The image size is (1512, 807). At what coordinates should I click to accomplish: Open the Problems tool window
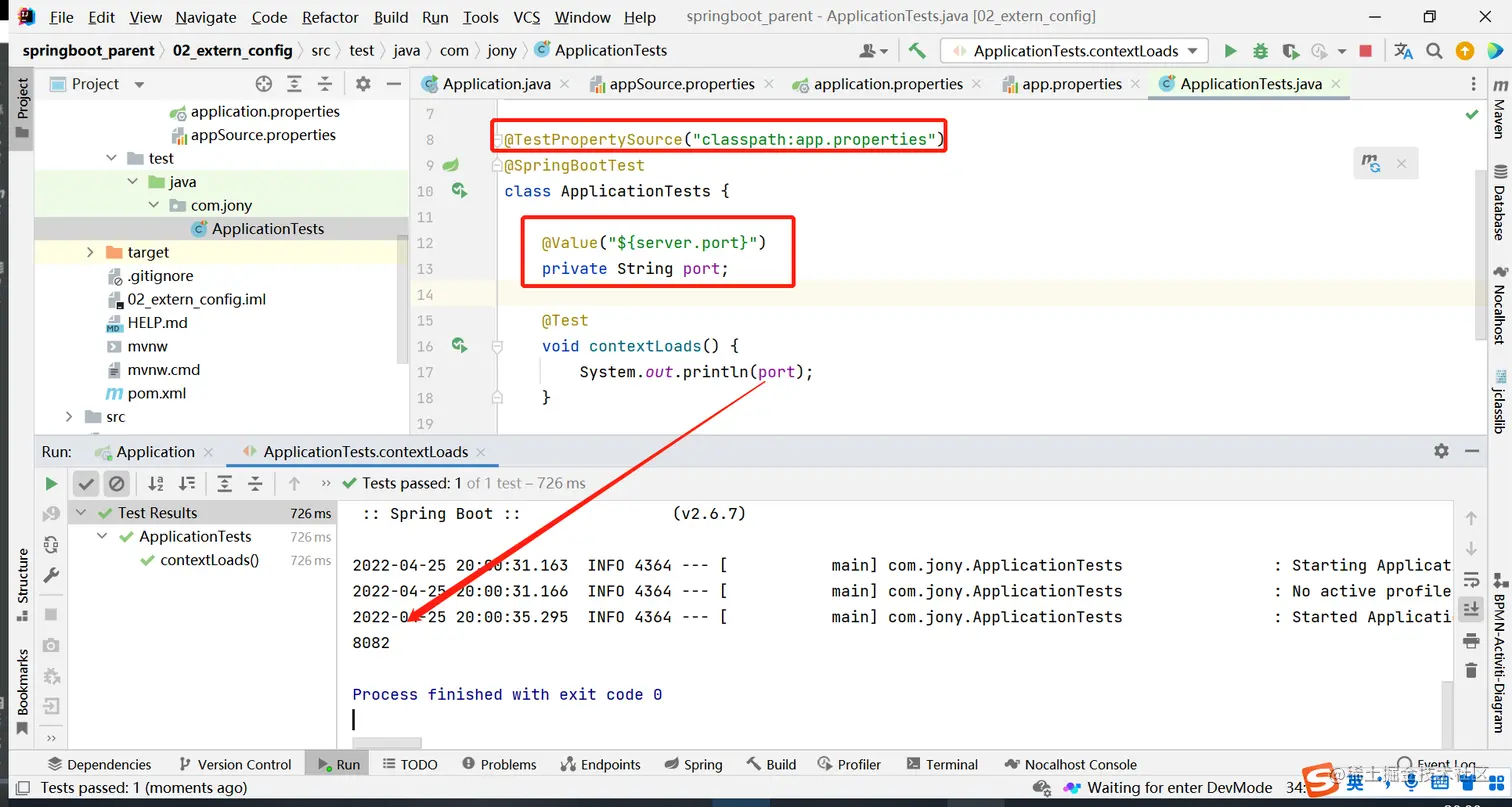(x=498, y=764)
